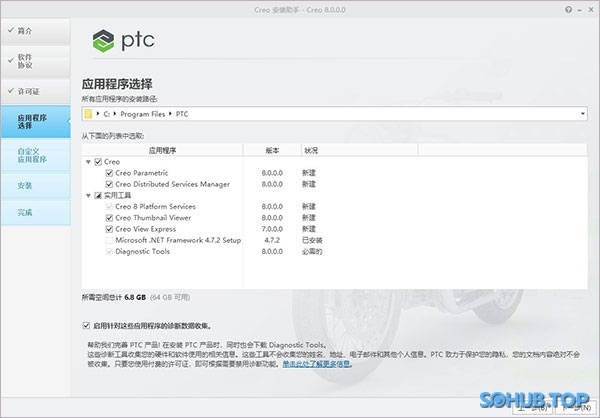Click the arrow before C: in path
This screenshot has width=600, height=418.
[x=98, y=114]
